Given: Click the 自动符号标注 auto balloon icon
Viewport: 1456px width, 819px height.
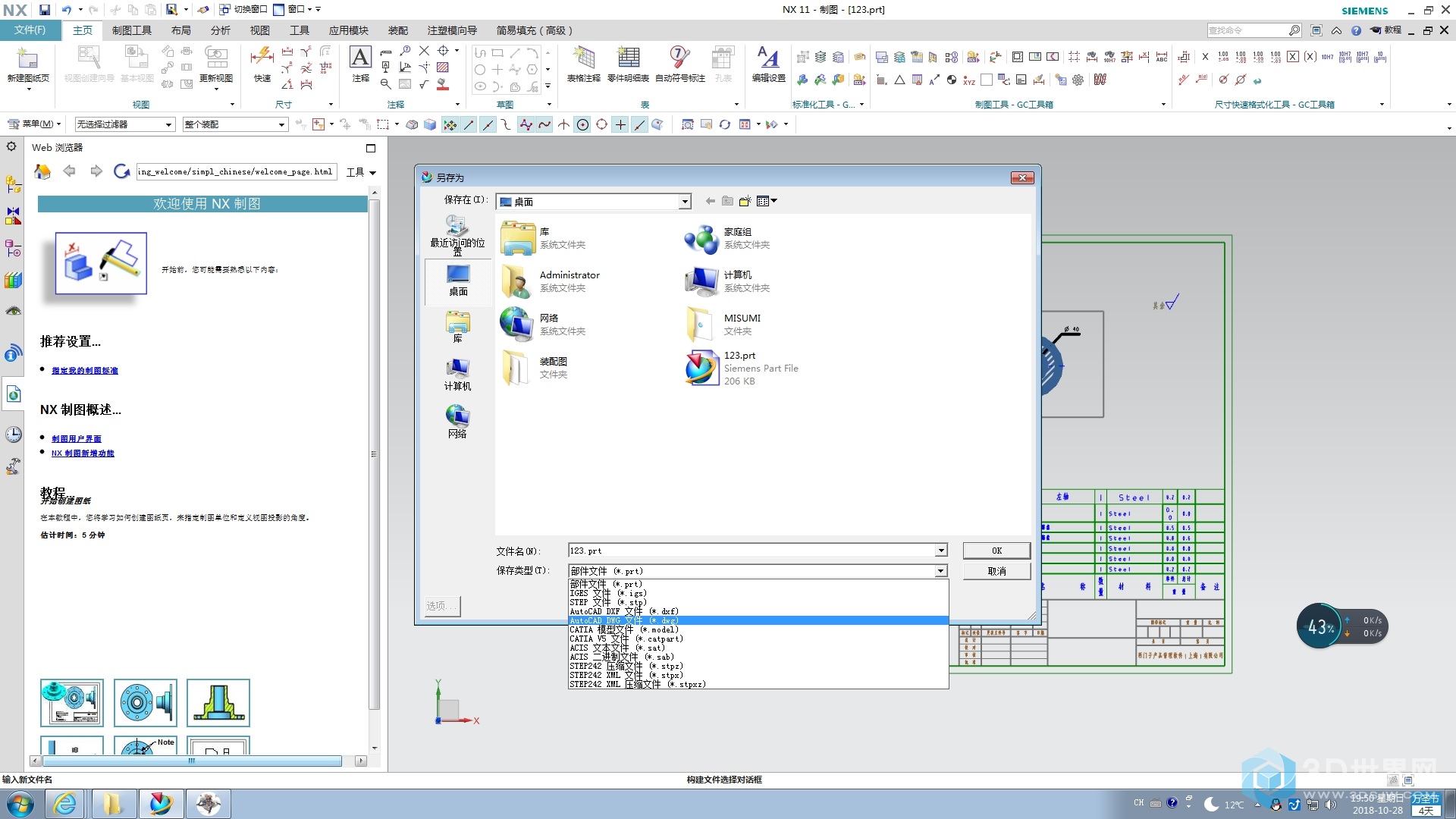Looking at the screenshot, I should tap(679, 60).
